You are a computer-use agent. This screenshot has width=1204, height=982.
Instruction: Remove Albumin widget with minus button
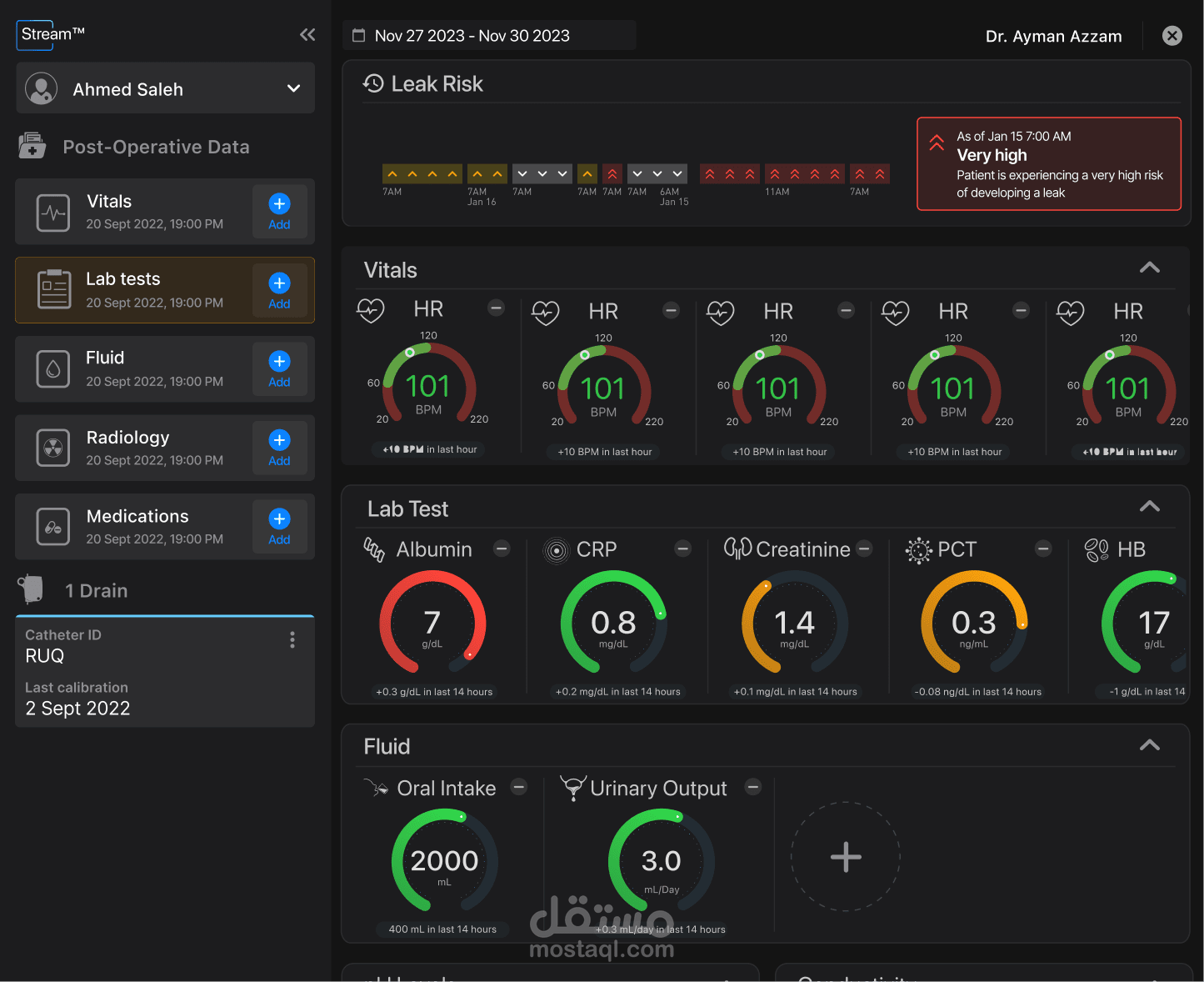[502, 548]
